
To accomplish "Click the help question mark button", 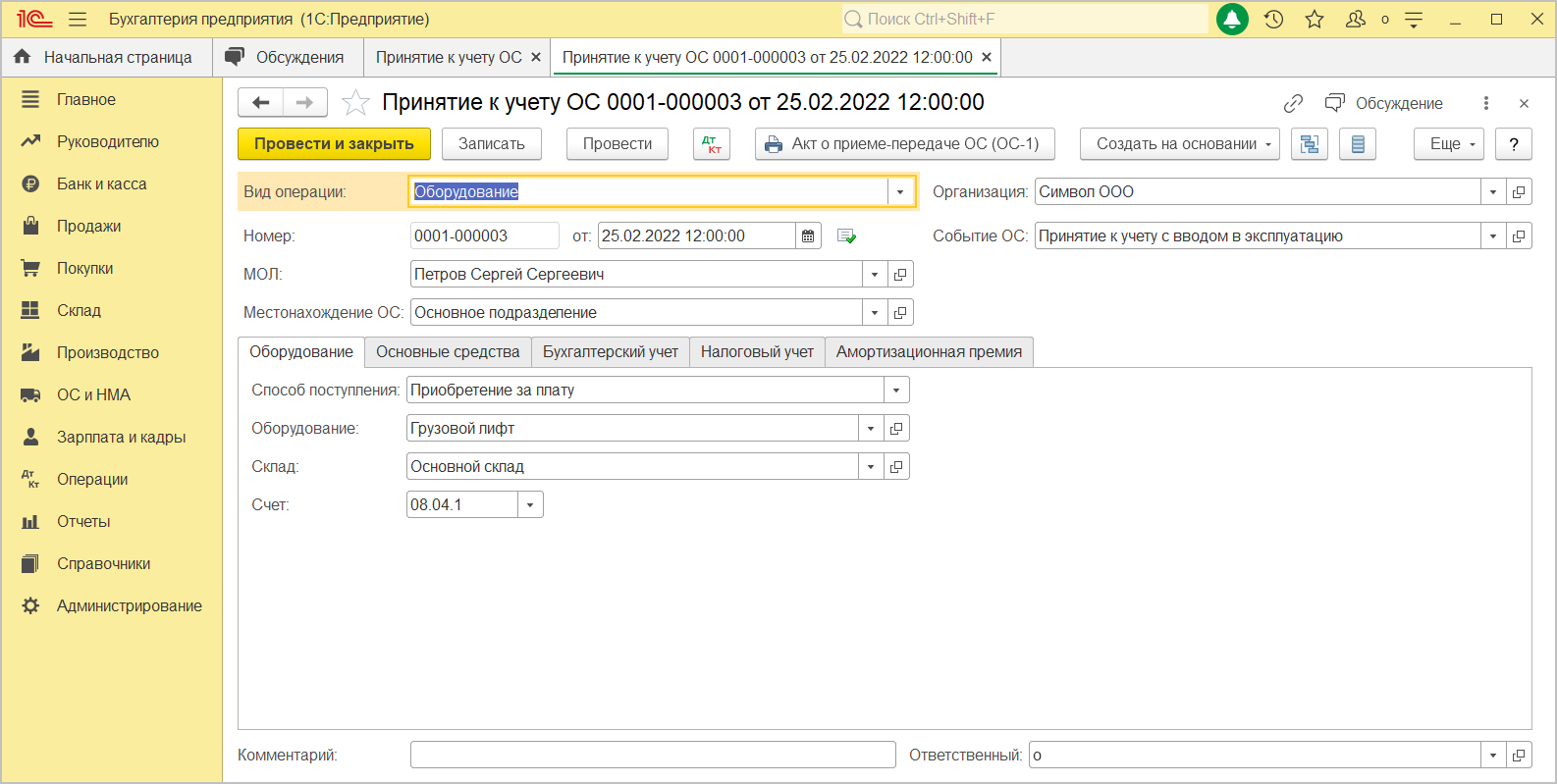I will (1514, 144).
